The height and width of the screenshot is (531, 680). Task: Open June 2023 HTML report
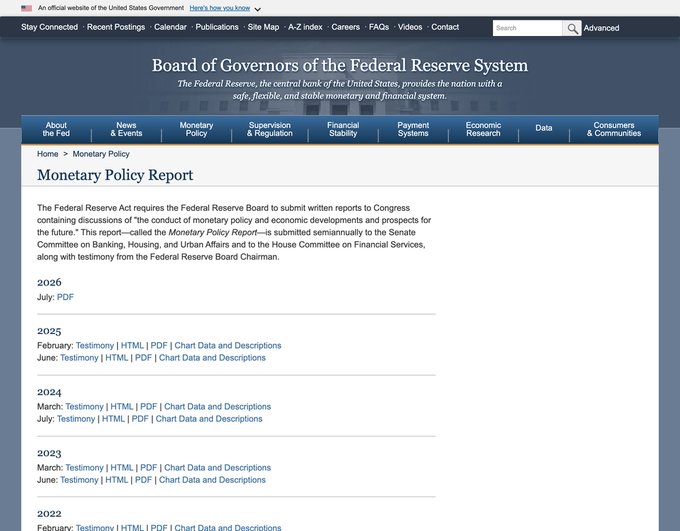(x=117, y=480)
